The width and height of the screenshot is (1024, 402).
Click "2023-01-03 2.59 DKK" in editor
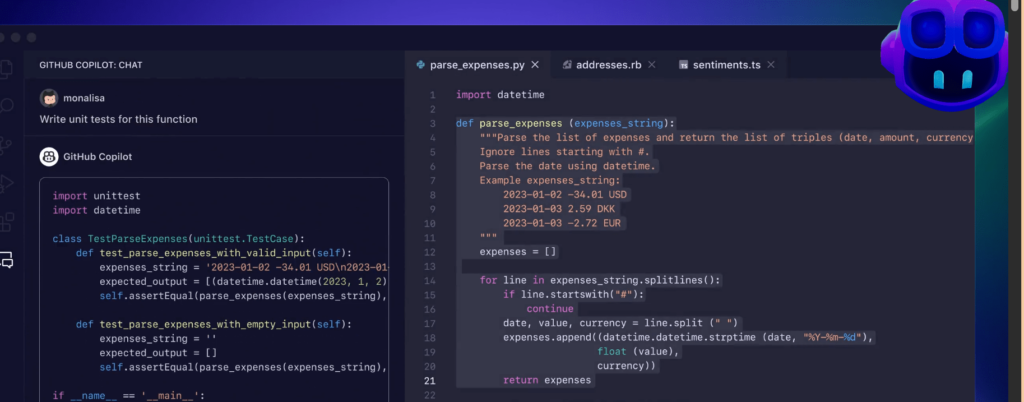click(559, 209)
